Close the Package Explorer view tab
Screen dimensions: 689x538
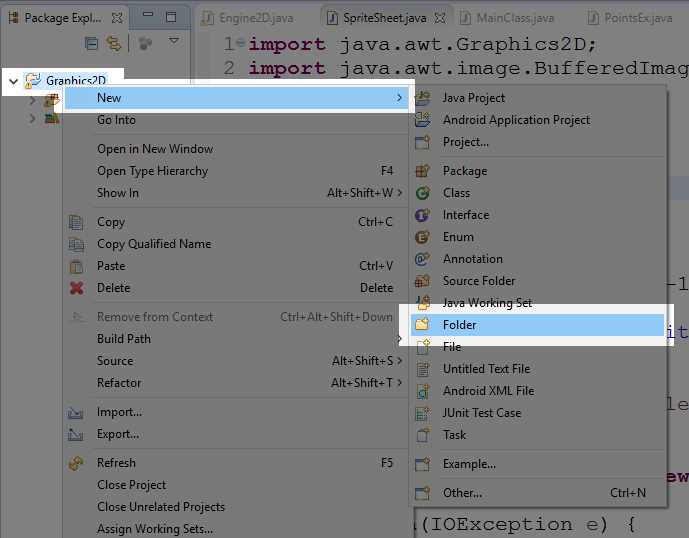(117, 18)
